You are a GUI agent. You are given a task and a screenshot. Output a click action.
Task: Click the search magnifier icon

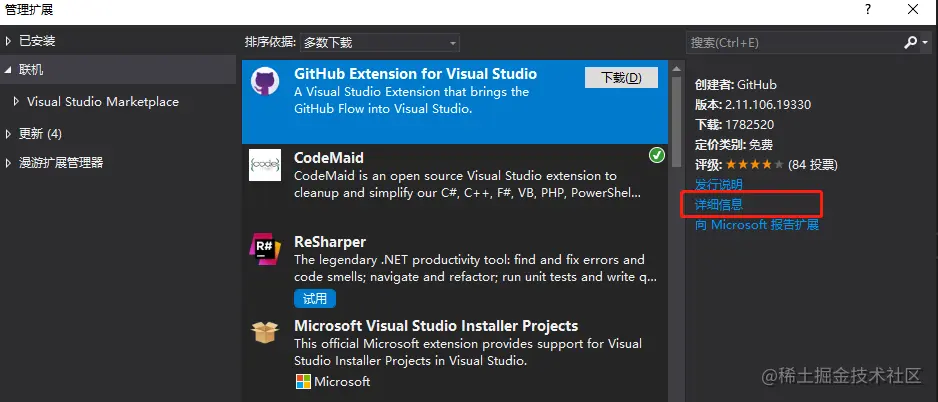point(910,43)
